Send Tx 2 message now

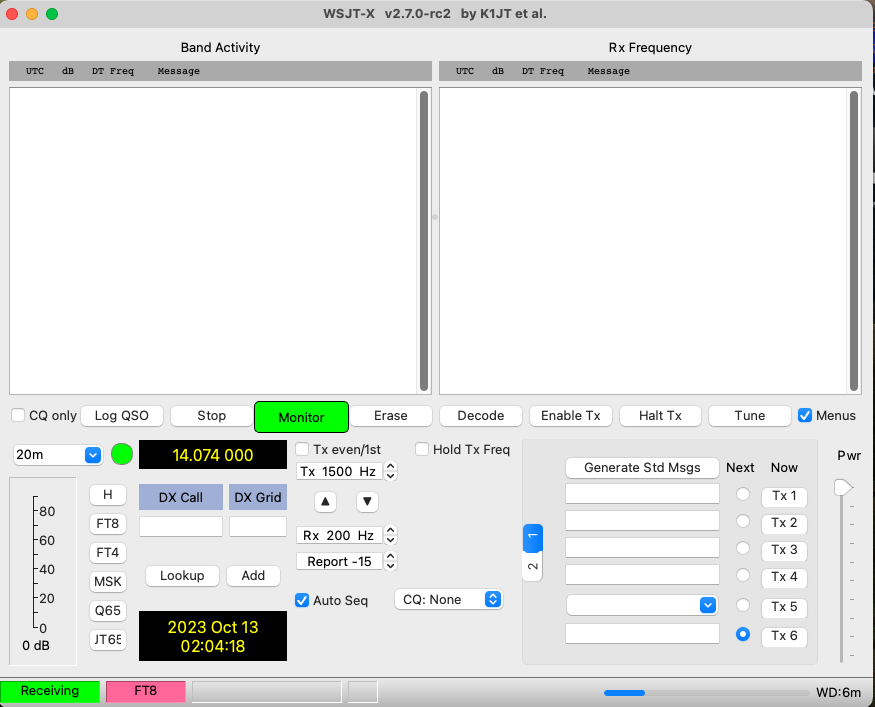[784, 523]
